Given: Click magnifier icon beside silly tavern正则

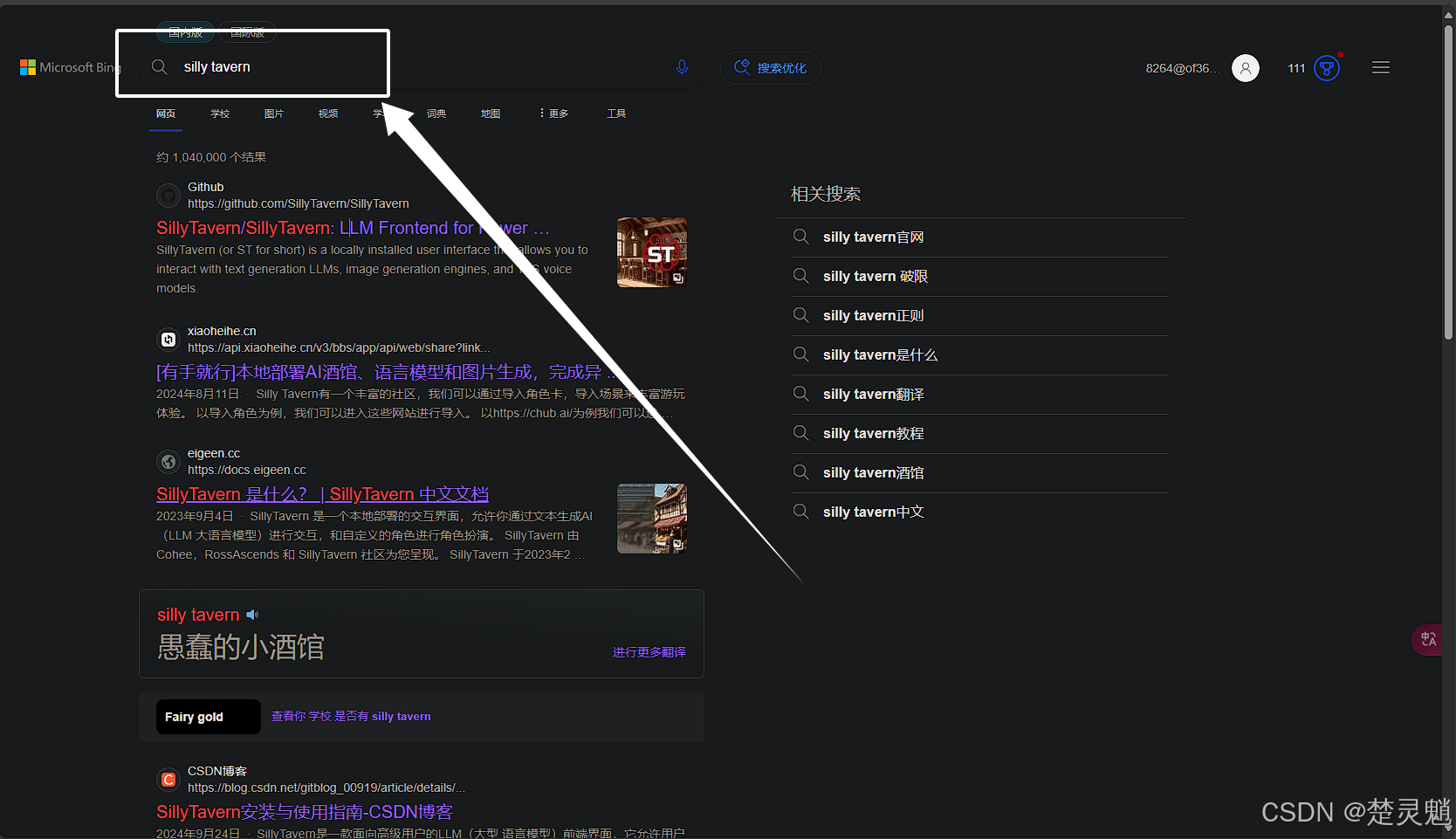Looking at the screenshot, I should point(800,315).
